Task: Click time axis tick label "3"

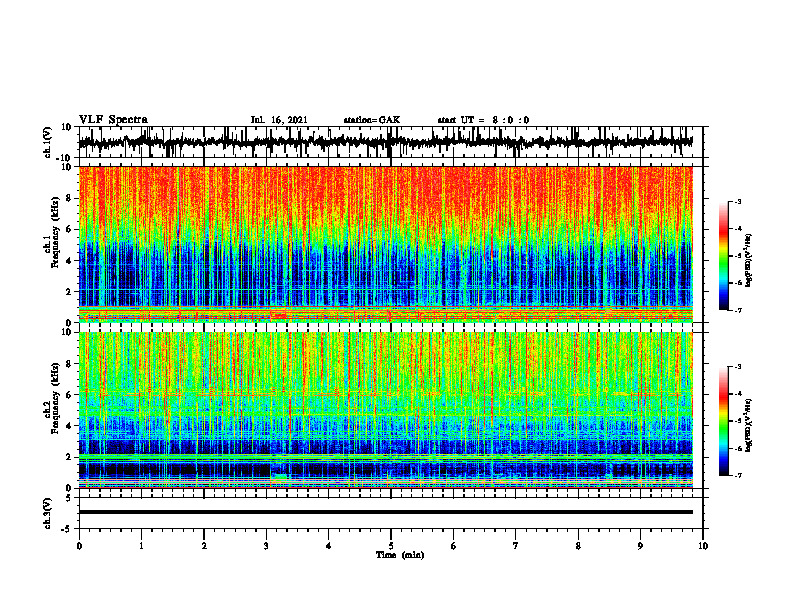Action: click(x=266, y=546)
